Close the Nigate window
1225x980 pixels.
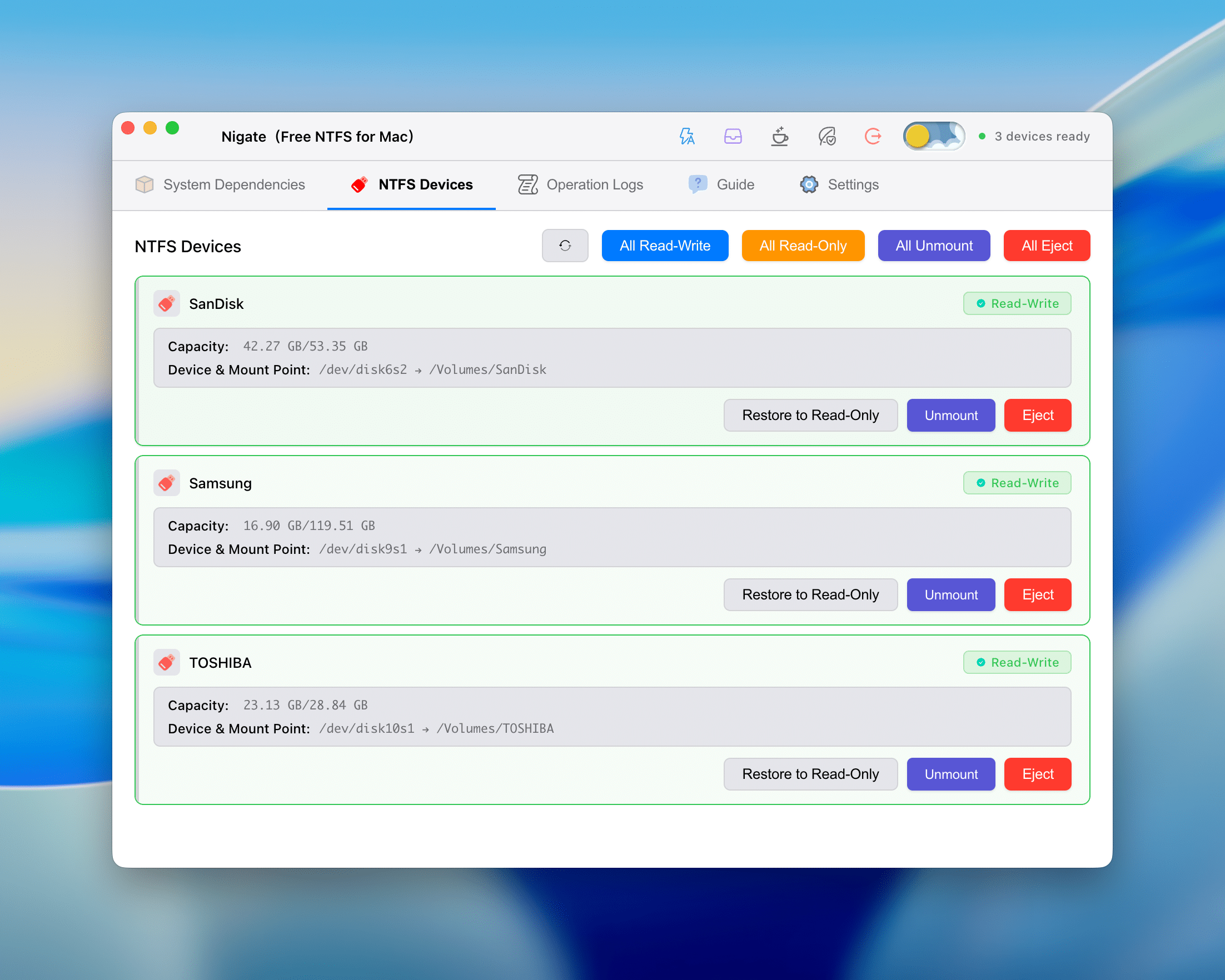click(x=128, y=128)
